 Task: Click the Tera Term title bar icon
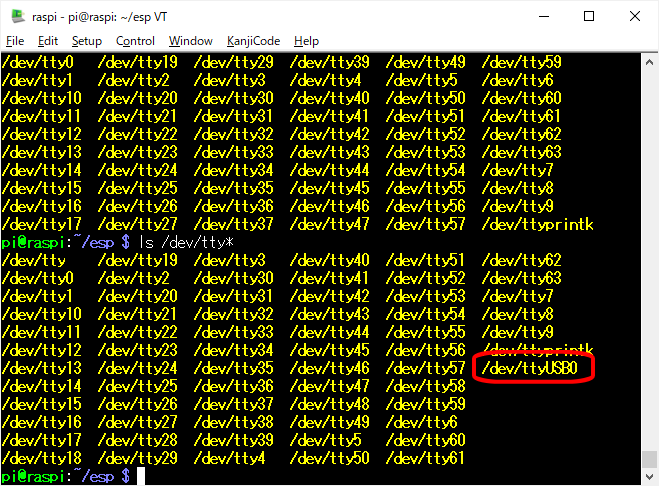[18, 16]
